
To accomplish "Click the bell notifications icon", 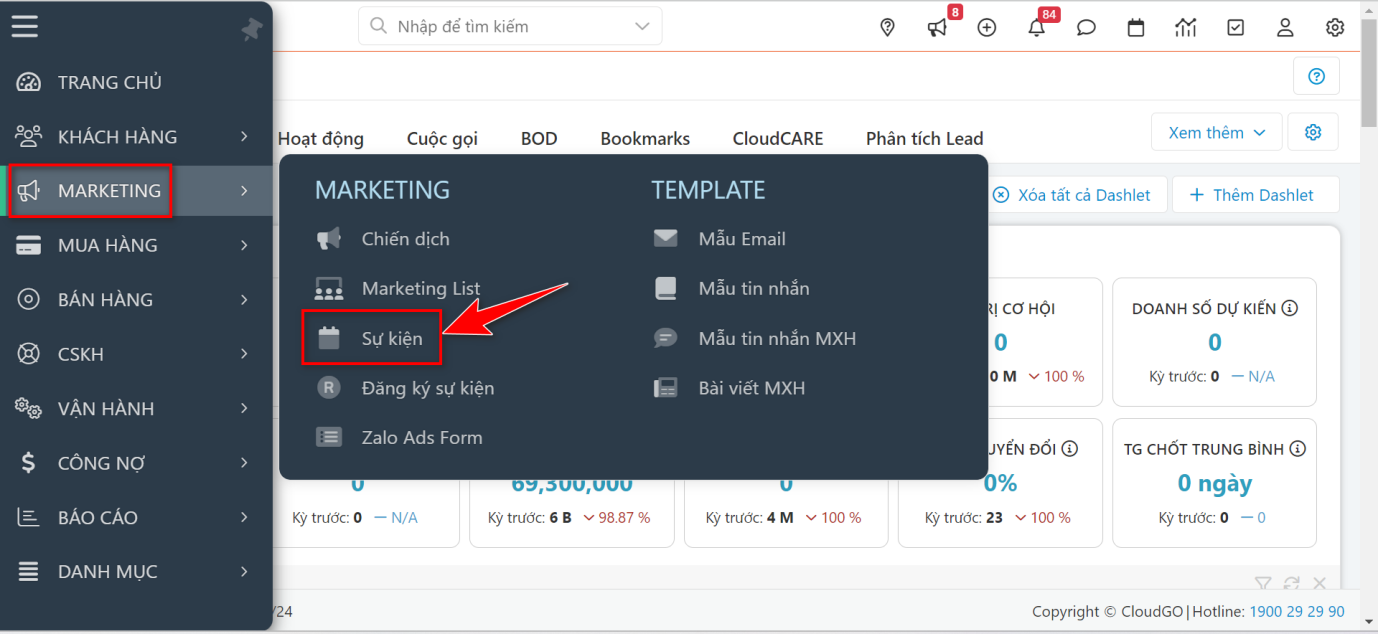I will click(1036, 27).
